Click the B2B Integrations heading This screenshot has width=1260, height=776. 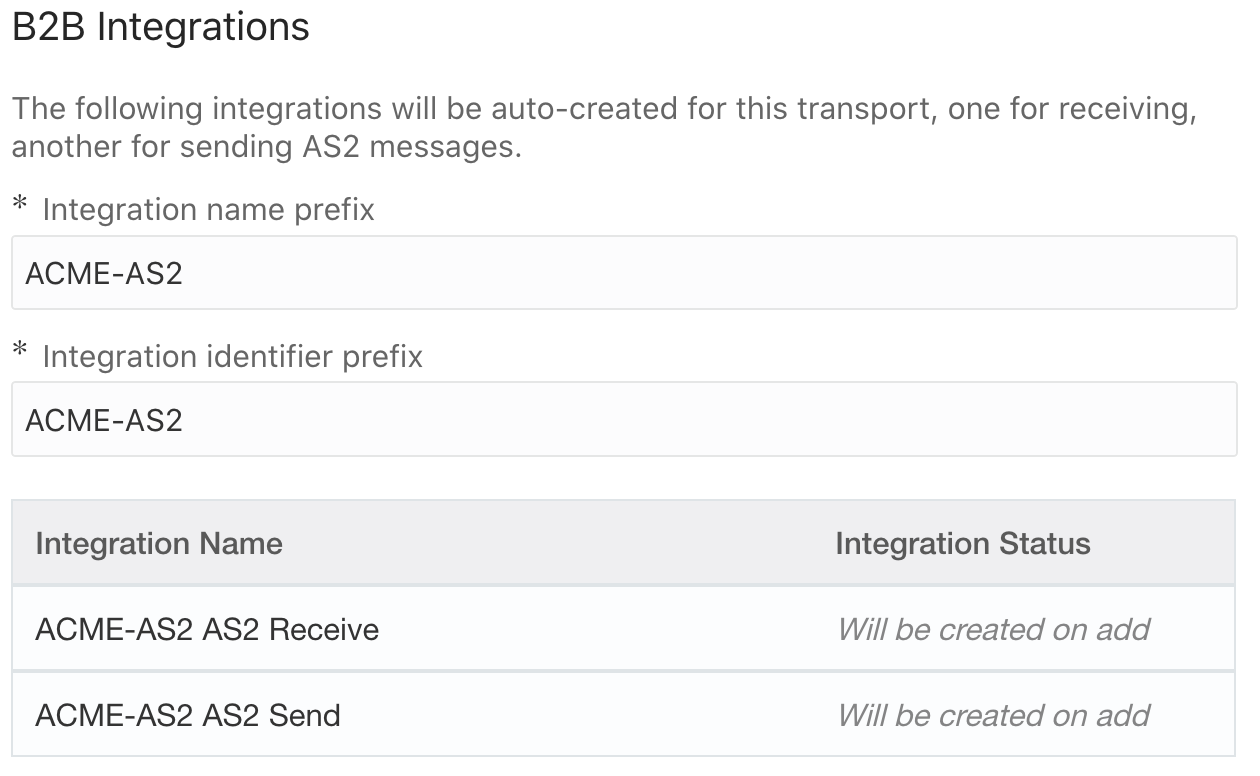coord(161,27)
